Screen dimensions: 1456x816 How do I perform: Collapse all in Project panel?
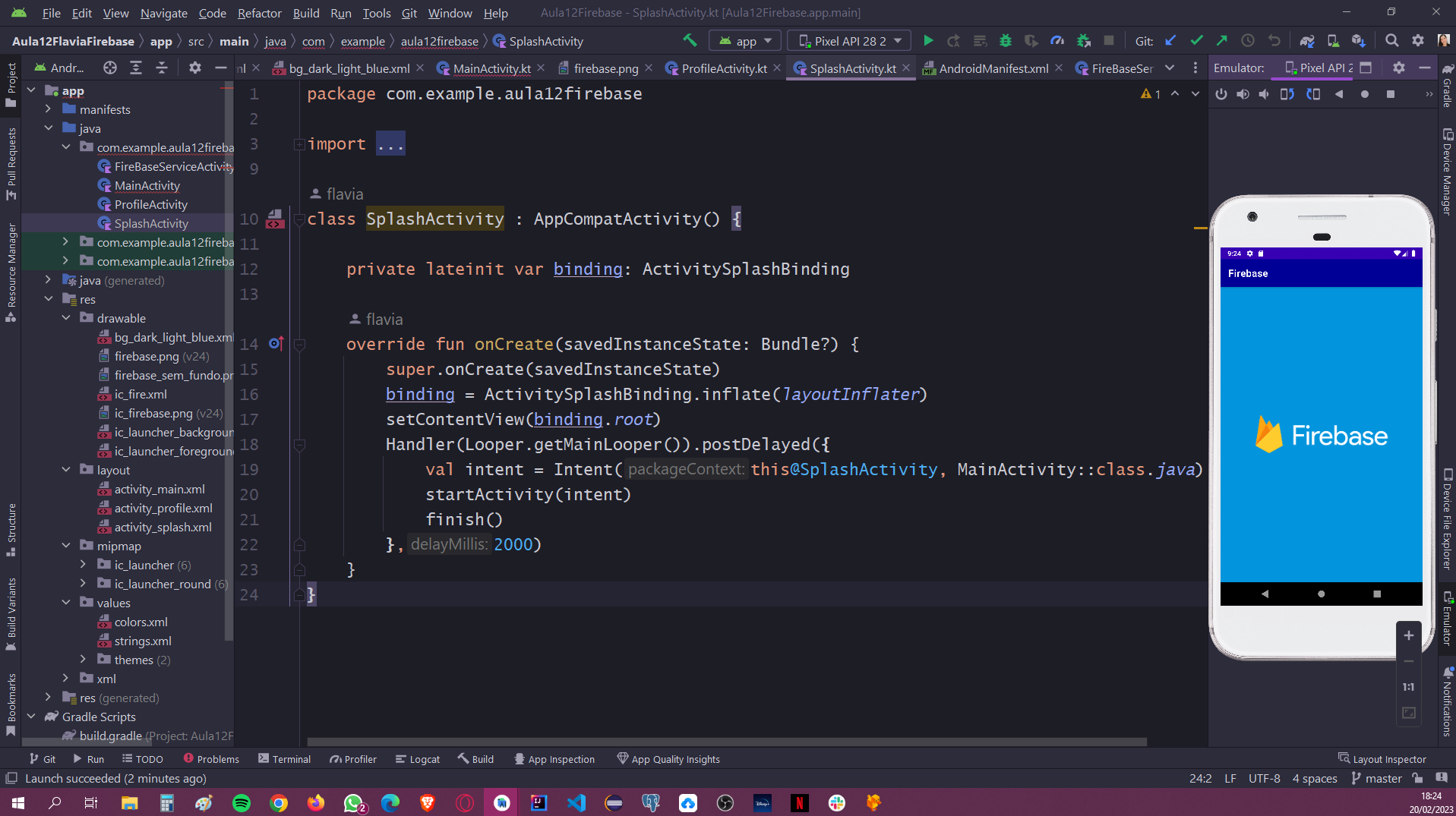(x=162, y=68)
